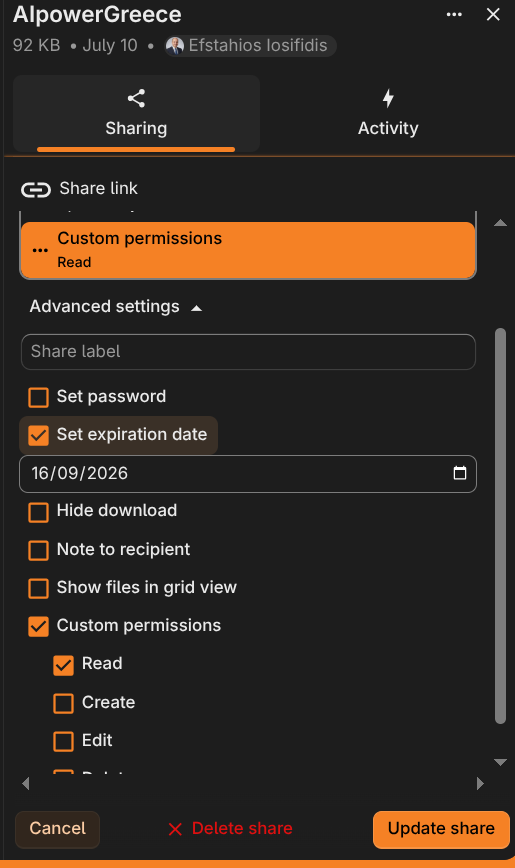
Task: Open the calendar picker icon in date field
Action: [x=460, y=473]
